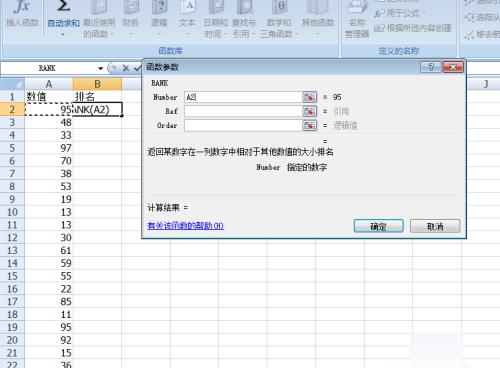Viewport: 500px width, 368px height.
Task: Select cell with value 38
Action: pos(49,174)
